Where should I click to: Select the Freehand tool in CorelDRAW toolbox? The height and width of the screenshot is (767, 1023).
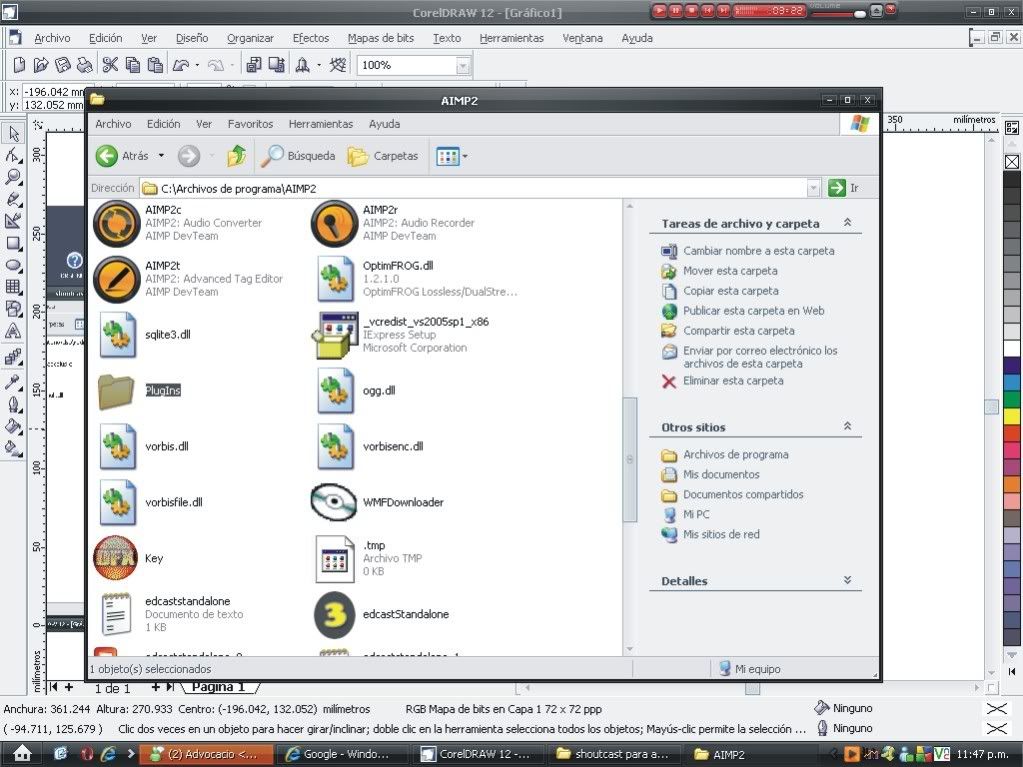pos(13,200)
